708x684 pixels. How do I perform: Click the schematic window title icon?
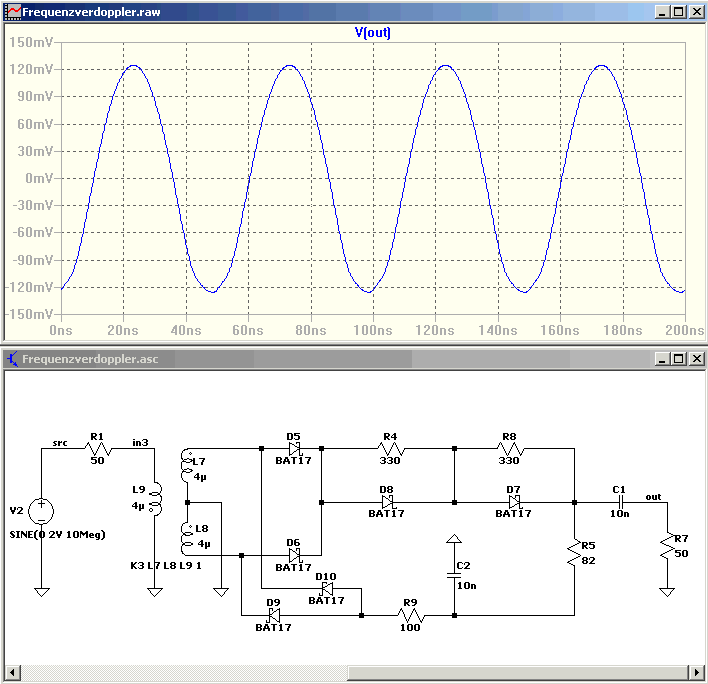pos(13,359)
